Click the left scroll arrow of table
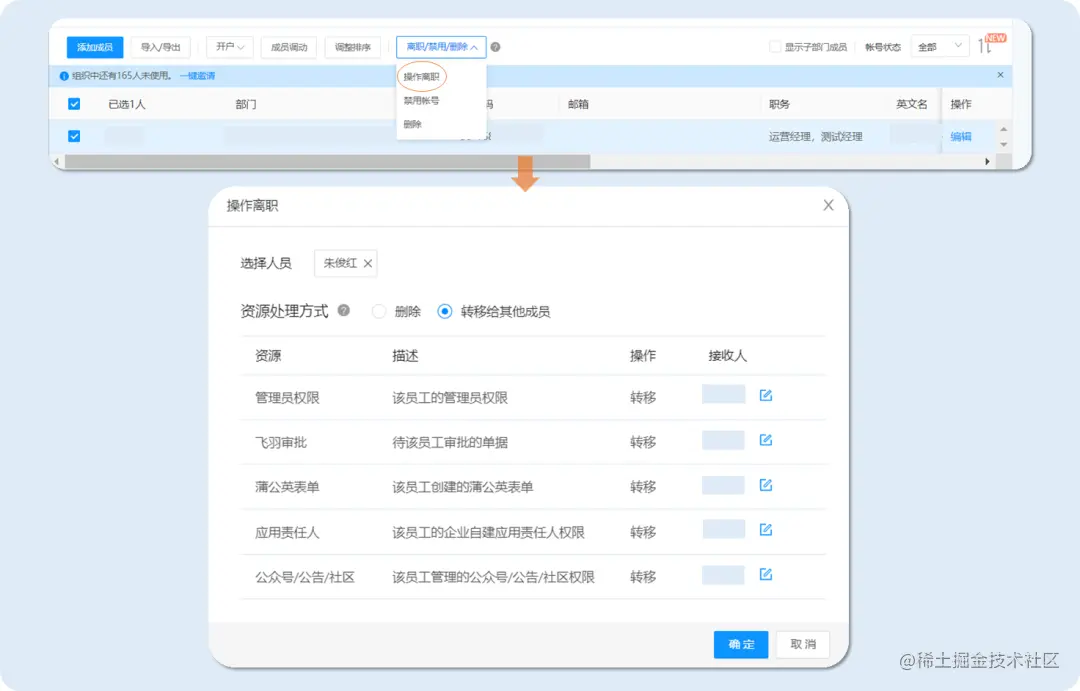 [x=56, y=161]
